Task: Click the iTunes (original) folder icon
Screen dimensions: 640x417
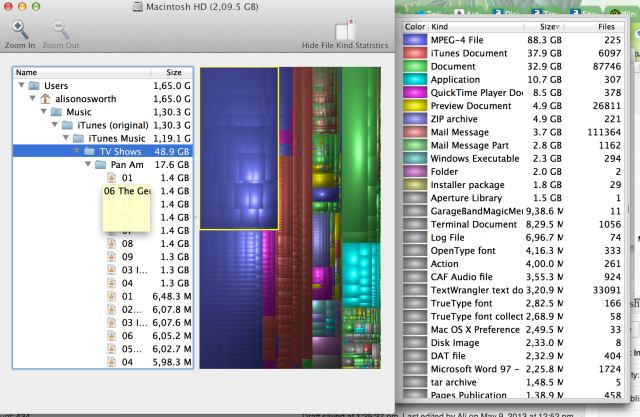Action: 67,125
